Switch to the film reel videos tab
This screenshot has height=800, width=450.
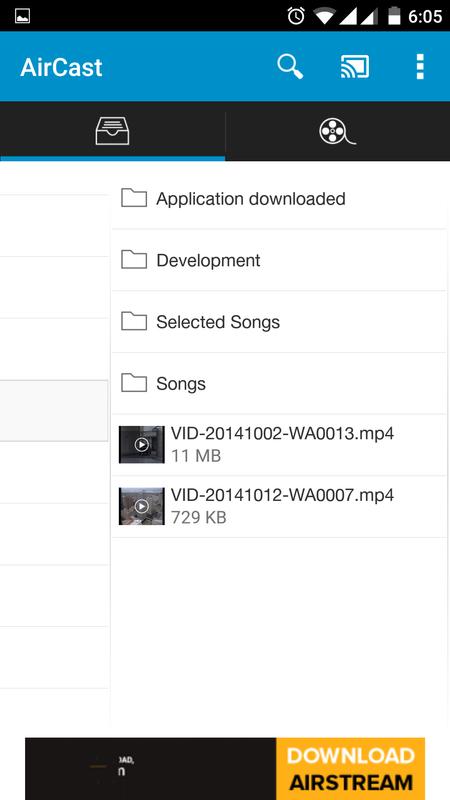click(x=338, y=131)
